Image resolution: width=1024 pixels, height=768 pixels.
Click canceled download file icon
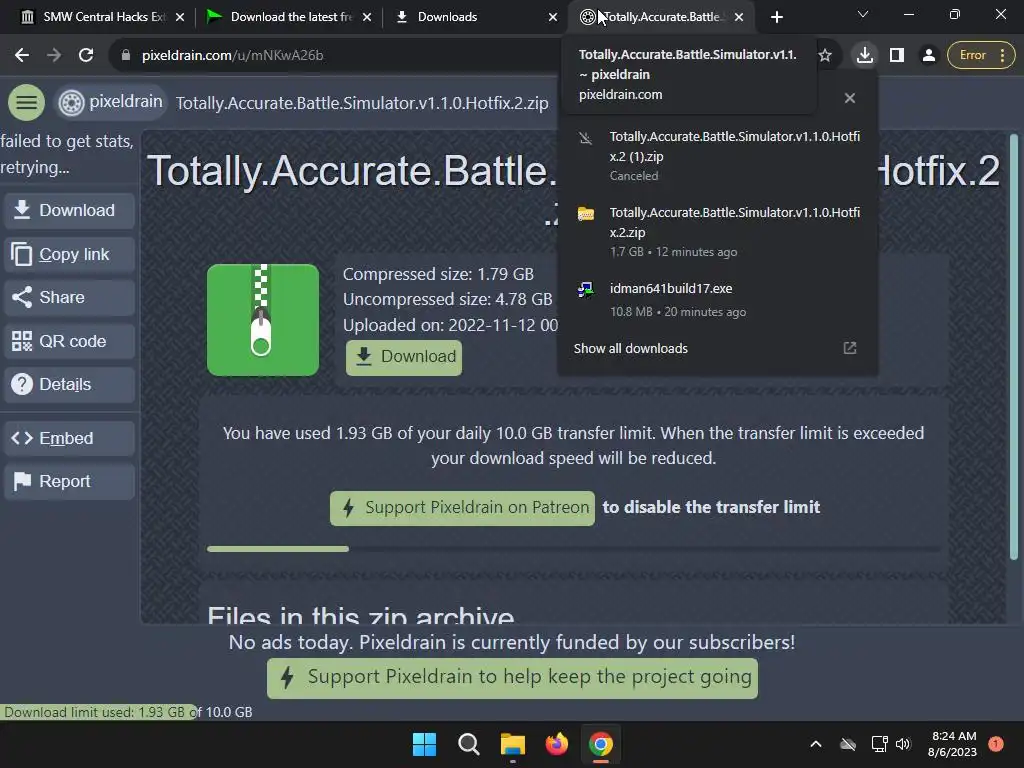586,138
